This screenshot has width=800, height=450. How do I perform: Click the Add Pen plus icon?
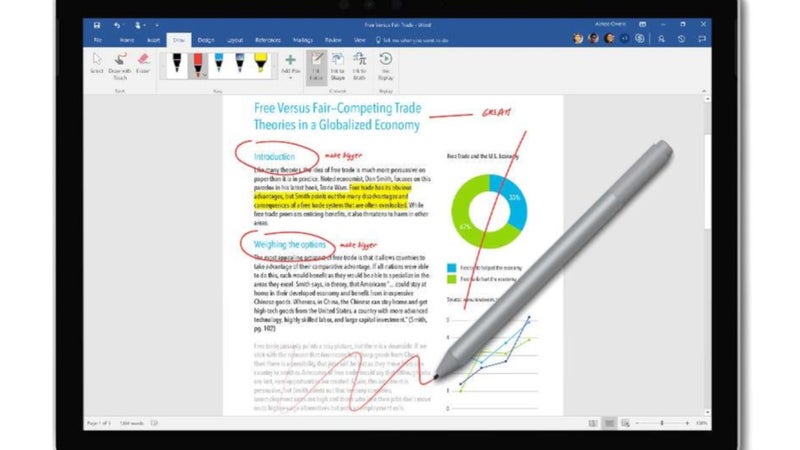[290, 60]
